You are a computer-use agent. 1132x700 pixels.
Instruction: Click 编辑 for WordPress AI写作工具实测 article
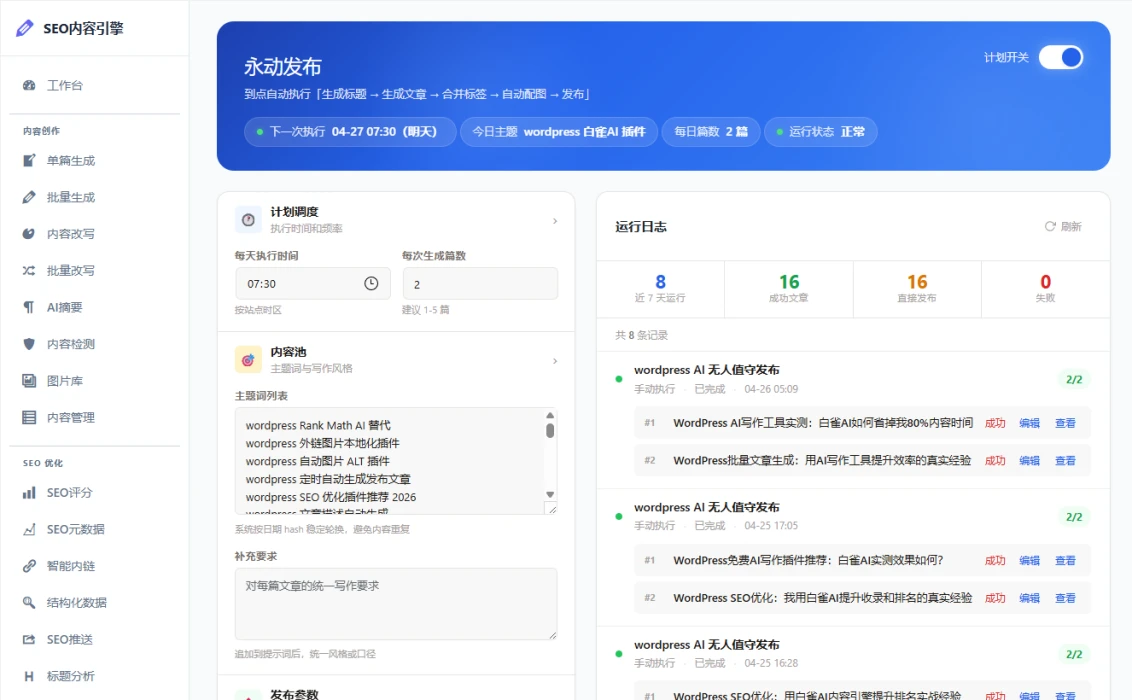click(1029, 424)
